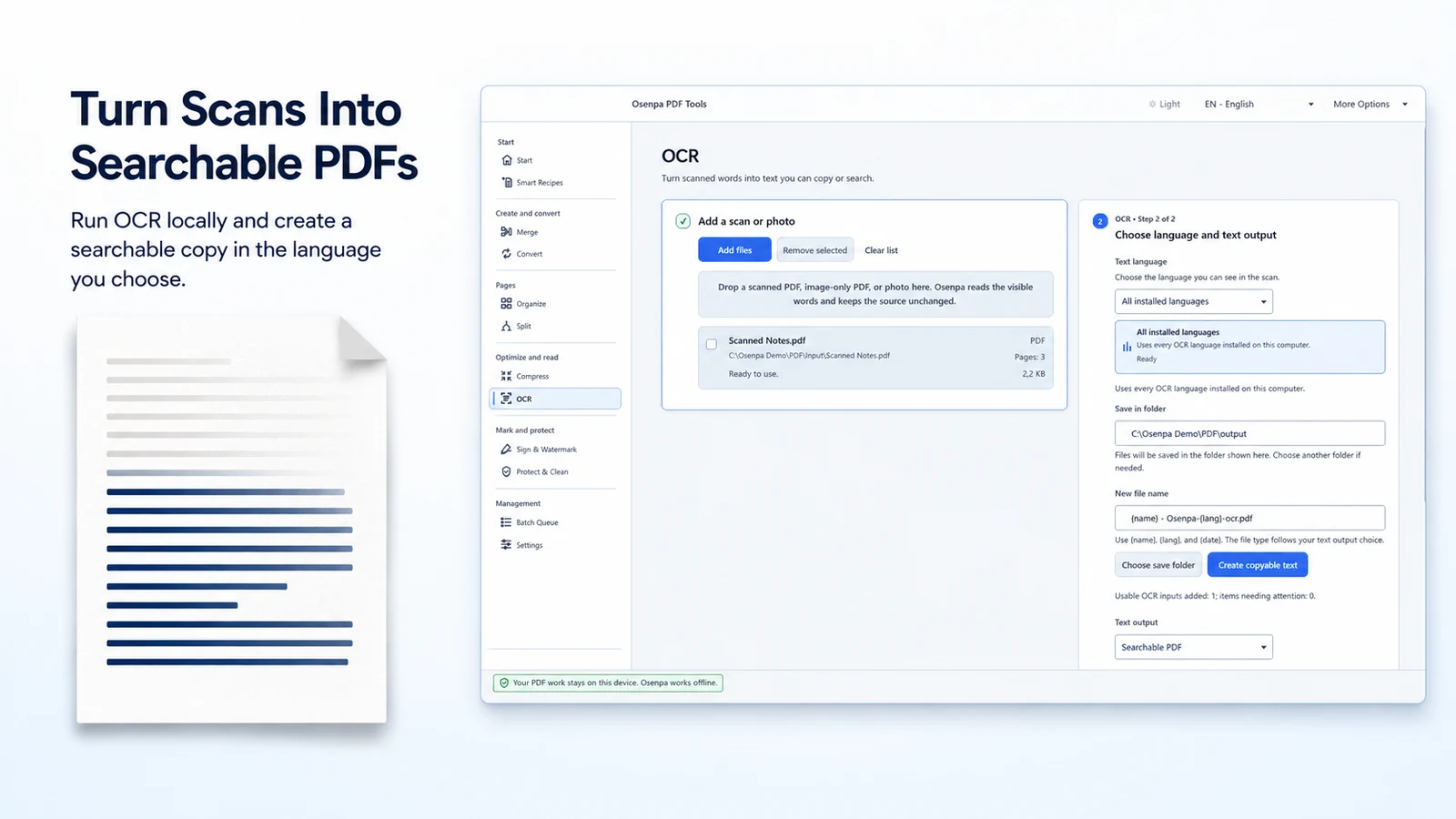Tick the checkbox for Scanned Notes.pdf
The image size is (1456, 819).
coord(712,344)
